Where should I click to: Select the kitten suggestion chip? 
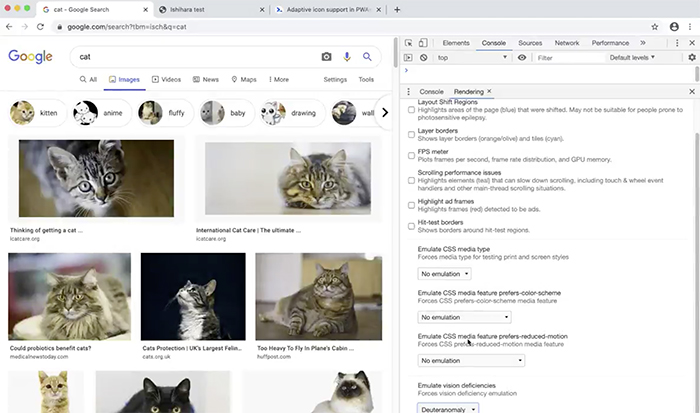coord(37,113)
